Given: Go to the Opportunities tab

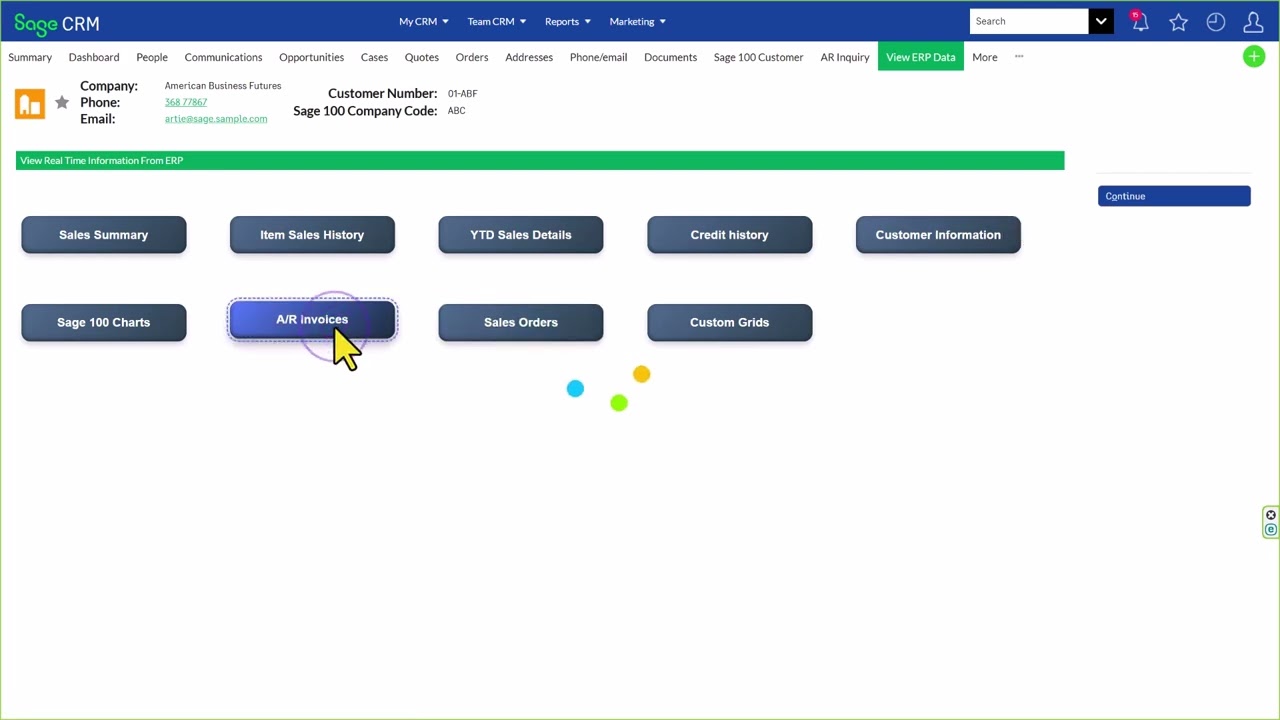Looking at the screenshot, I should (311, 57).
